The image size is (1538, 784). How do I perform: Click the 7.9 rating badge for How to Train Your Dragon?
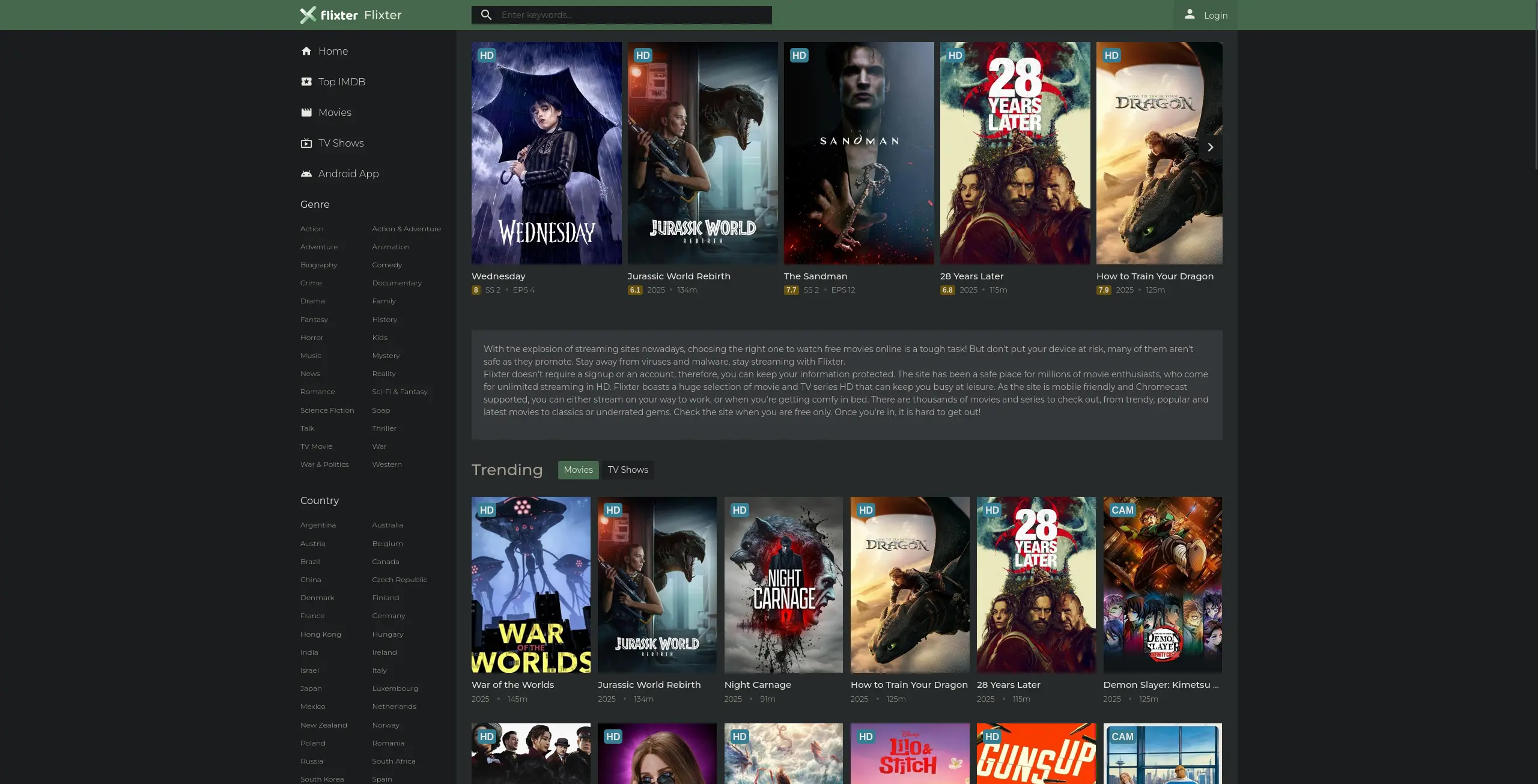1104,290
